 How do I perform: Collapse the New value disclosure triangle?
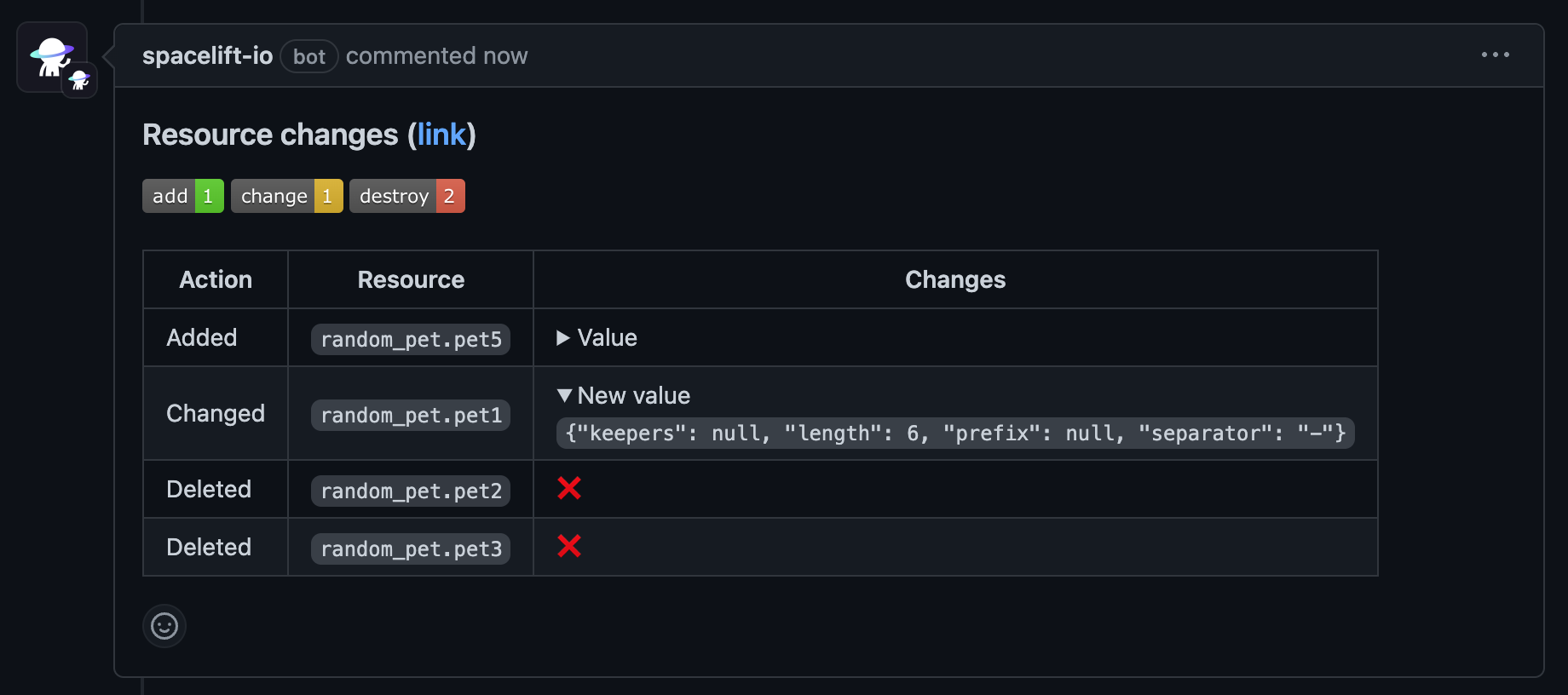coord(564,395)
